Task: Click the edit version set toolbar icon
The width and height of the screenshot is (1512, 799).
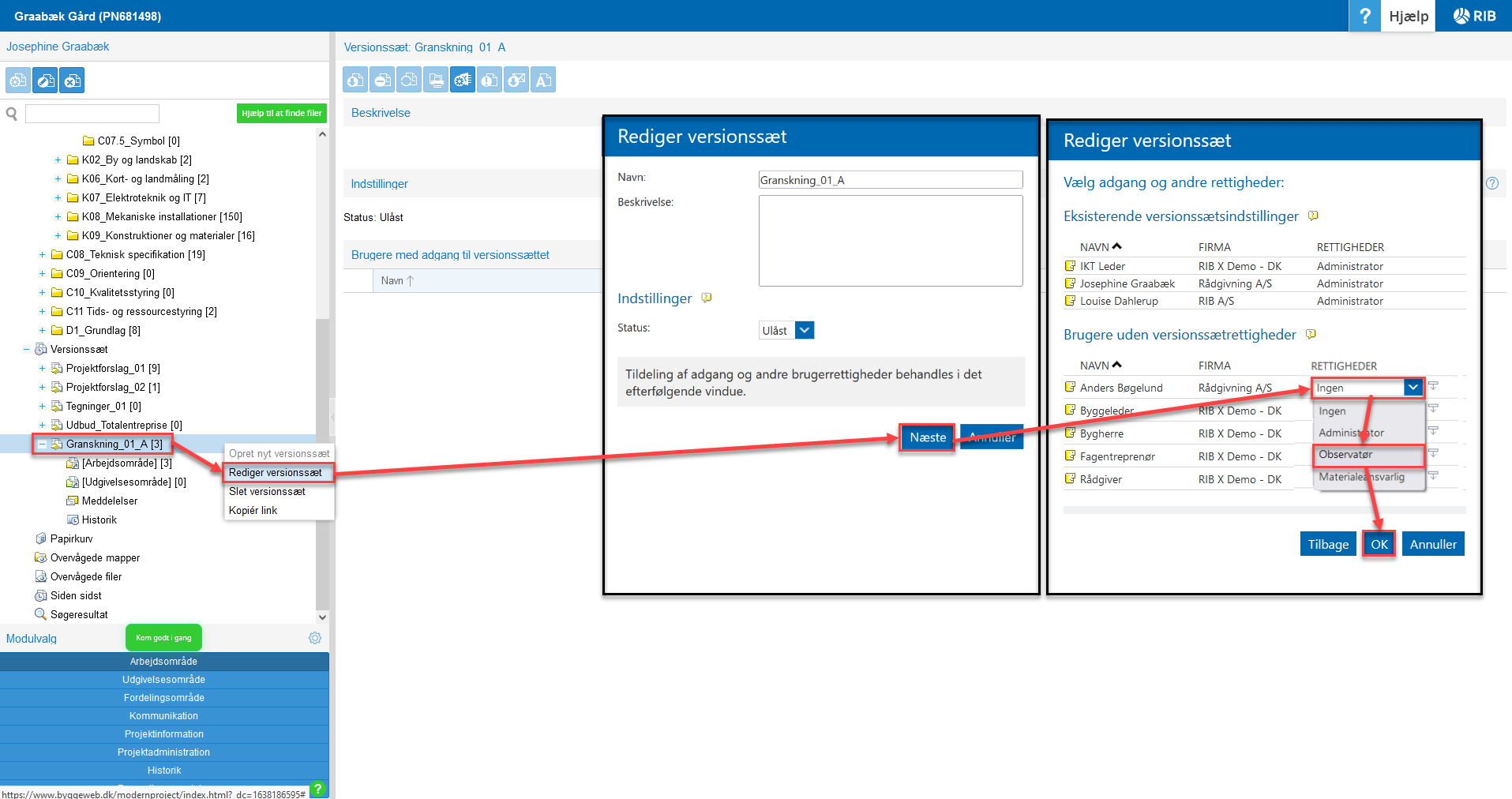Action: (x=45, y=81)
